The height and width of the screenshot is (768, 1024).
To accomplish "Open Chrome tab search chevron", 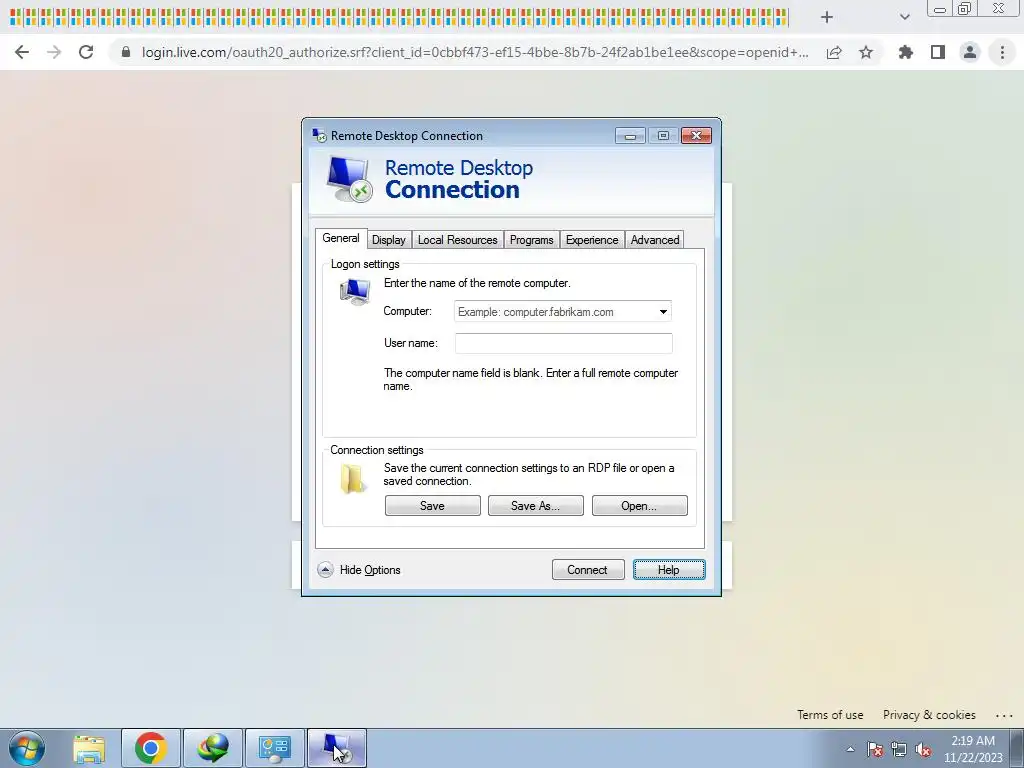I will (x=904, y=17).
